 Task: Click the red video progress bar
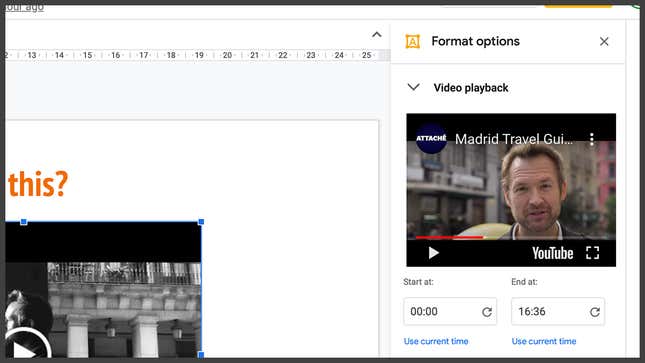tap(450, 237)
